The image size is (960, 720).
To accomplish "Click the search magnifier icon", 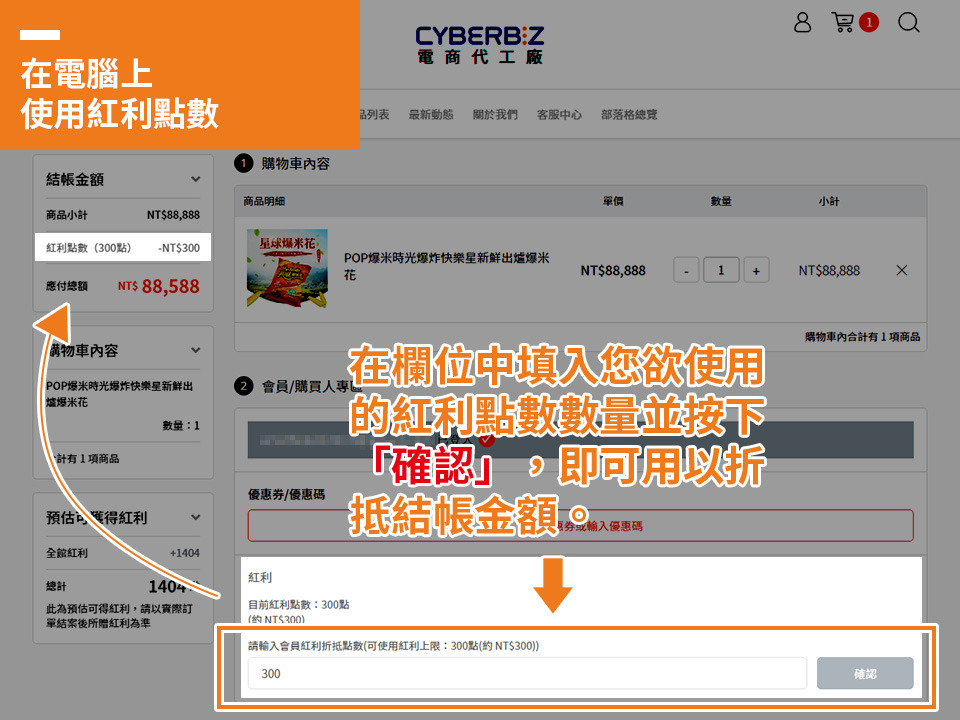I will click(x=908, y=22).
